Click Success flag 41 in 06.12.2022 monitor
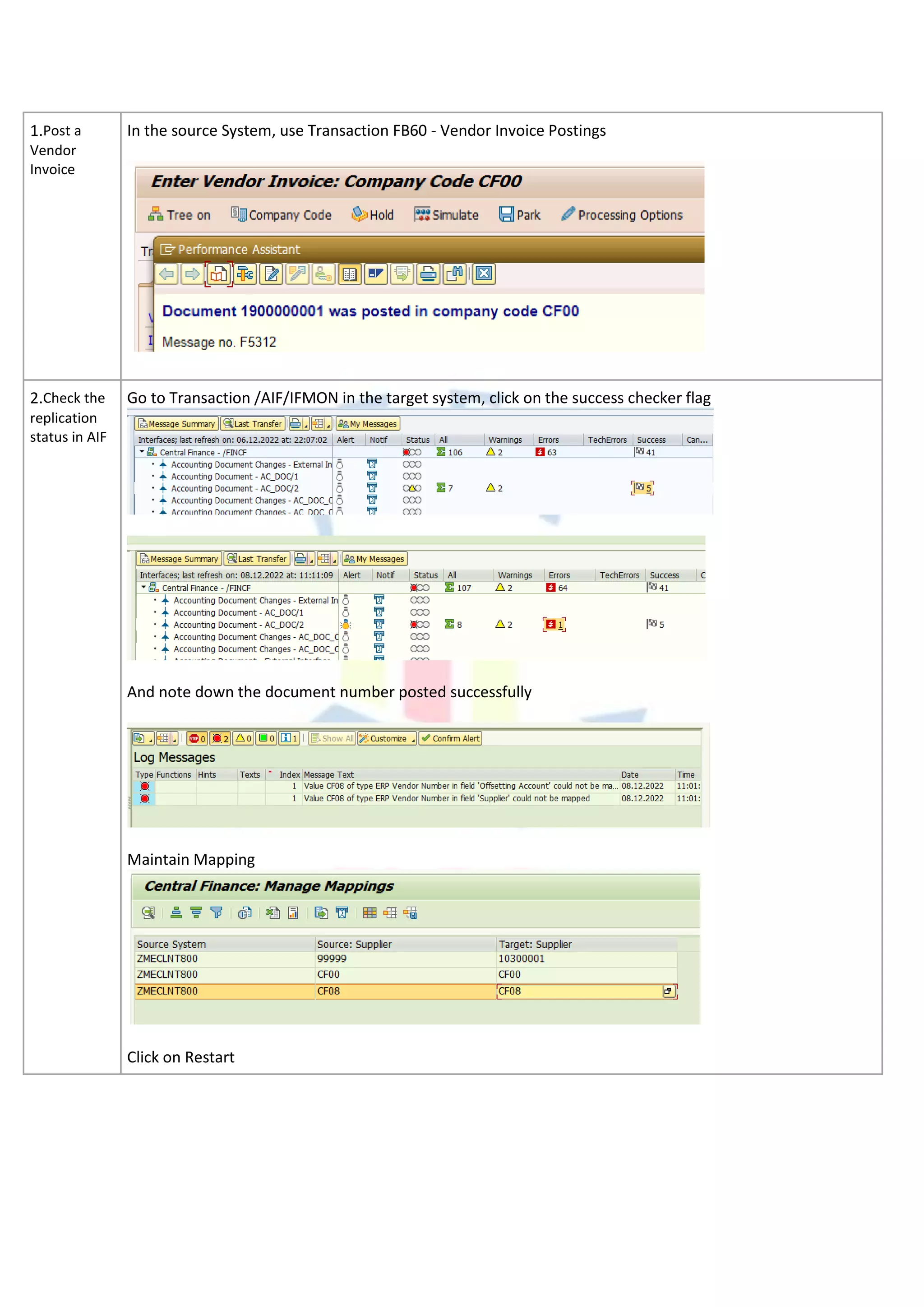924x1307 pixels. [x=645, y=452]
